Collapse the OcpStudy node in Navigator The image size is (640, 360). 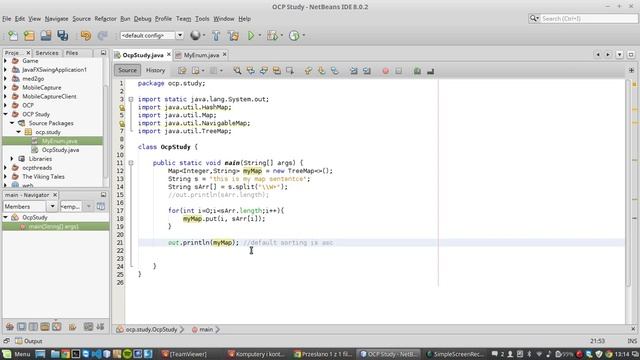pyautogui.click(x=5, y=218)
